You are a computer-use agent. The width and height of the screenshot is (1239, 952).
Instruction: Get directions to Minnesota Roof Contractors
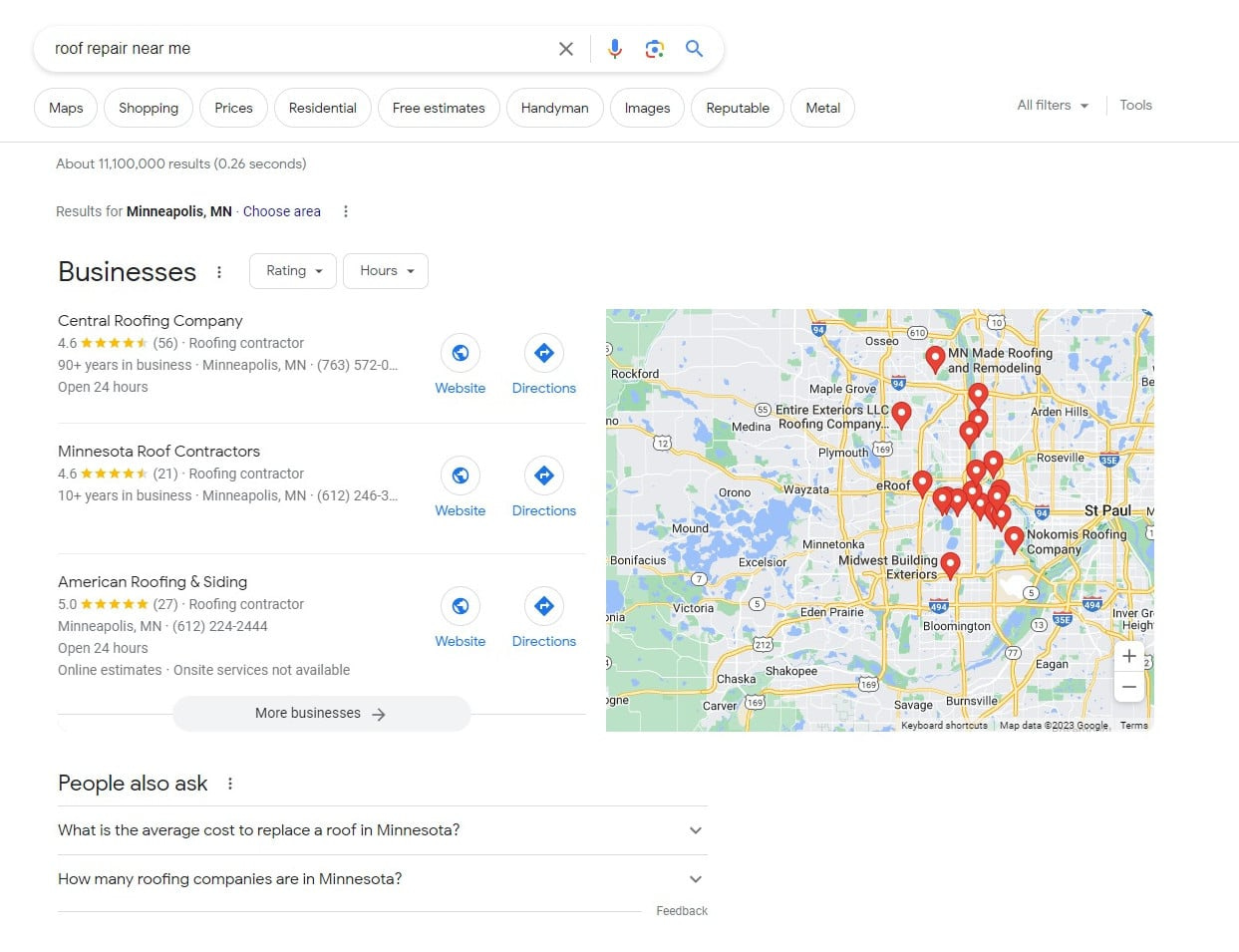point(543,476)
